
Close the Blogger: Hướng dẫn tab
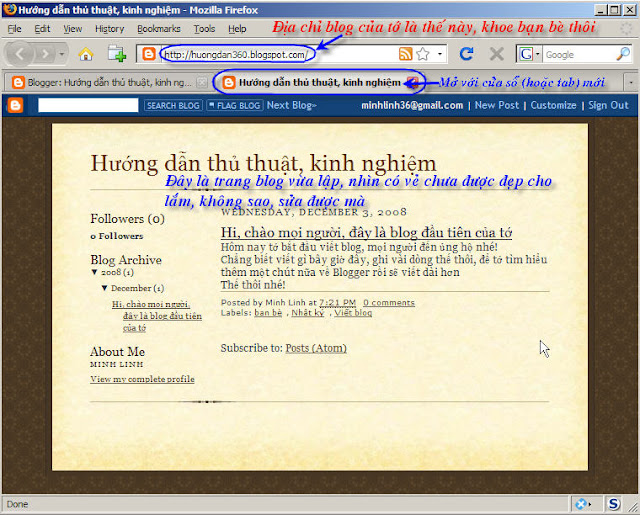(x=202, y=83)
